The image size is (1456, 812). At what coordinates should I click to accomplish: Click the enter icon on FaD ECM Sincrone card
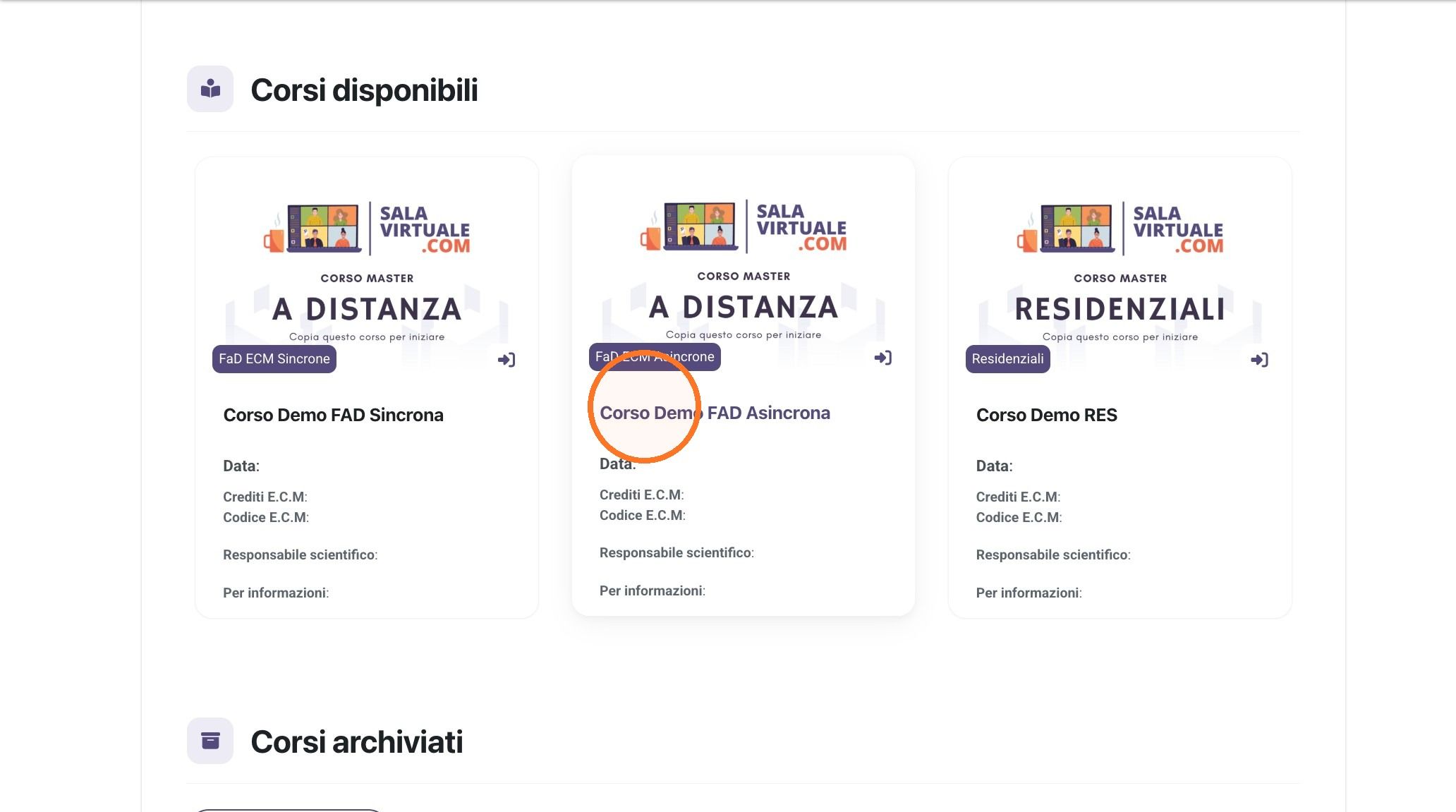pos(506,360)
